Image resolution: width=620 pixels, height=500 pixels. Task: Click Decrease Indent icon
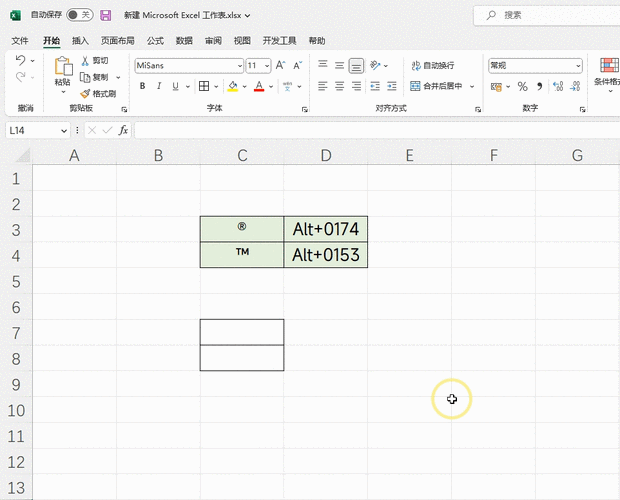(x=375, y=86)
